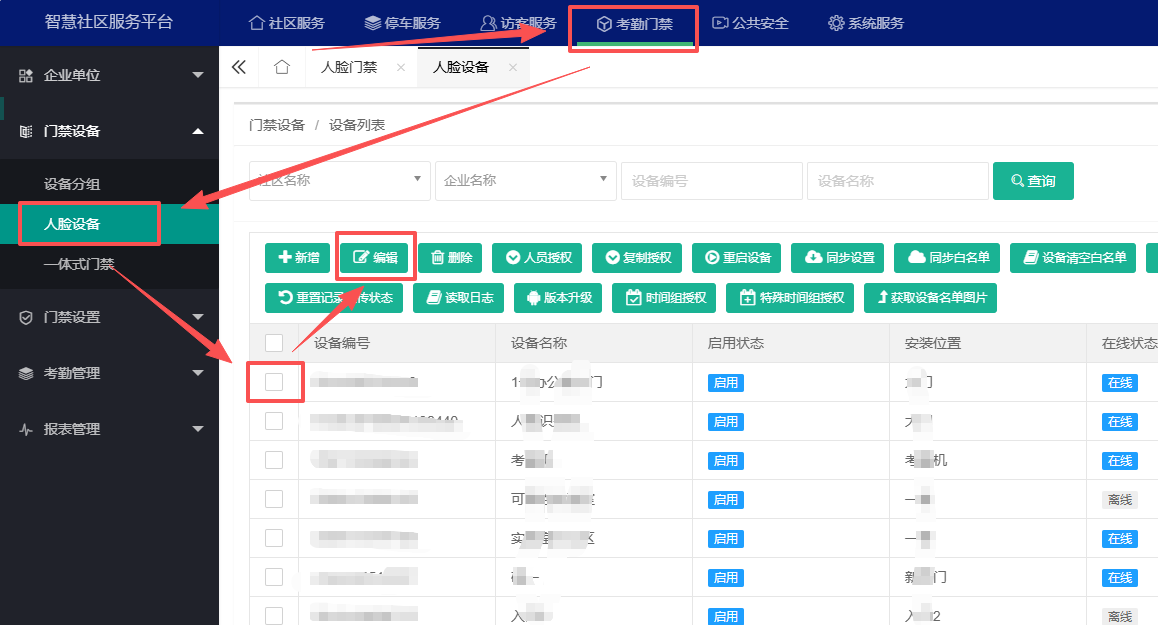
Task: Check the third device row checkbox
Action: point(274,460)
